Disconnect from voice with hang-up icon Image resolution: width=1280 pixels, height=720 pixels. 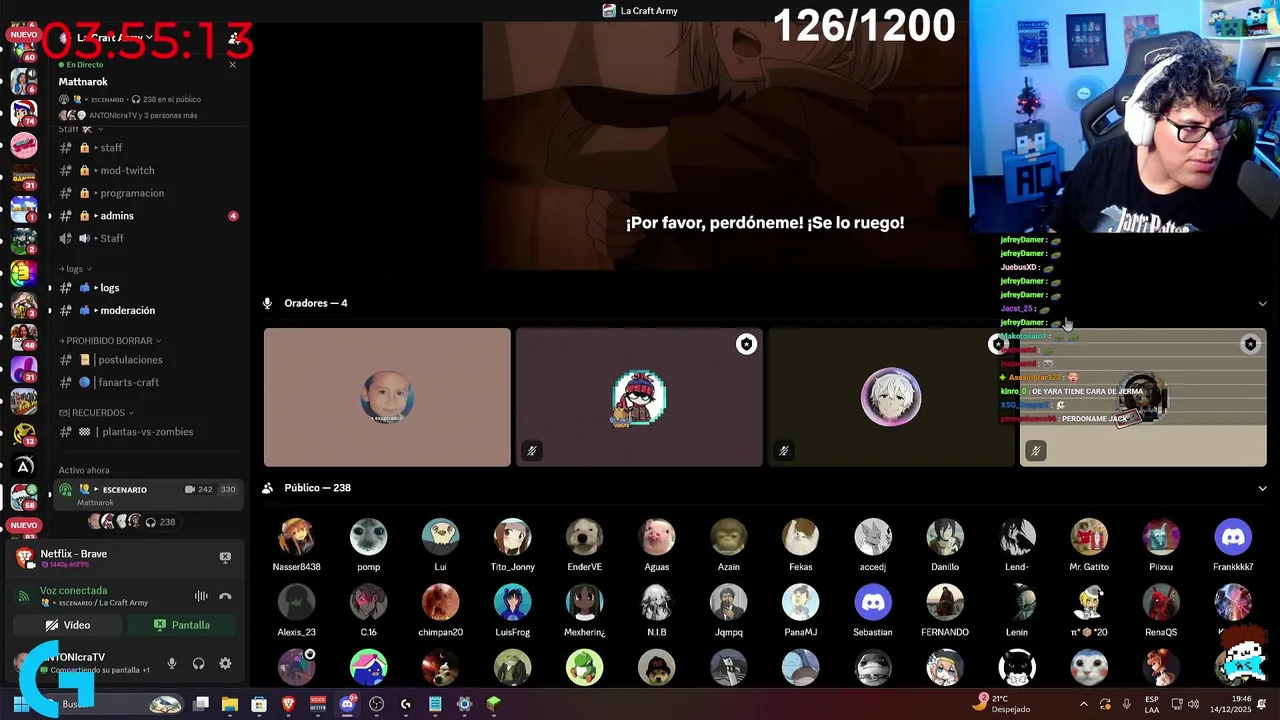pyautogui.click(x=225, y=596)
